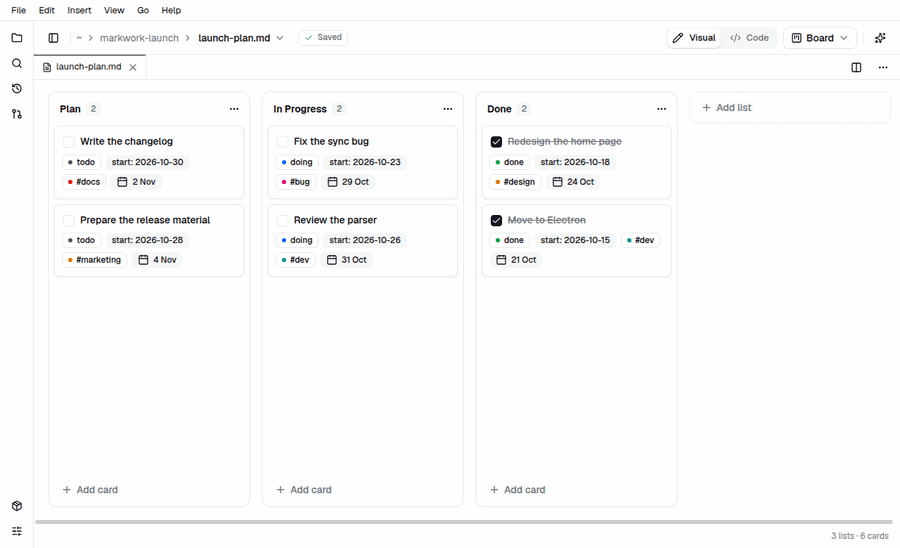Check the Write the changelog card

(x=69, y=142)
